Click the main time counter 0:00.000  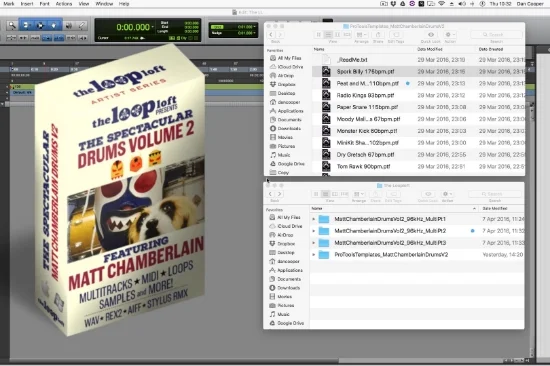pyautogui.click(x=133, y=27)
